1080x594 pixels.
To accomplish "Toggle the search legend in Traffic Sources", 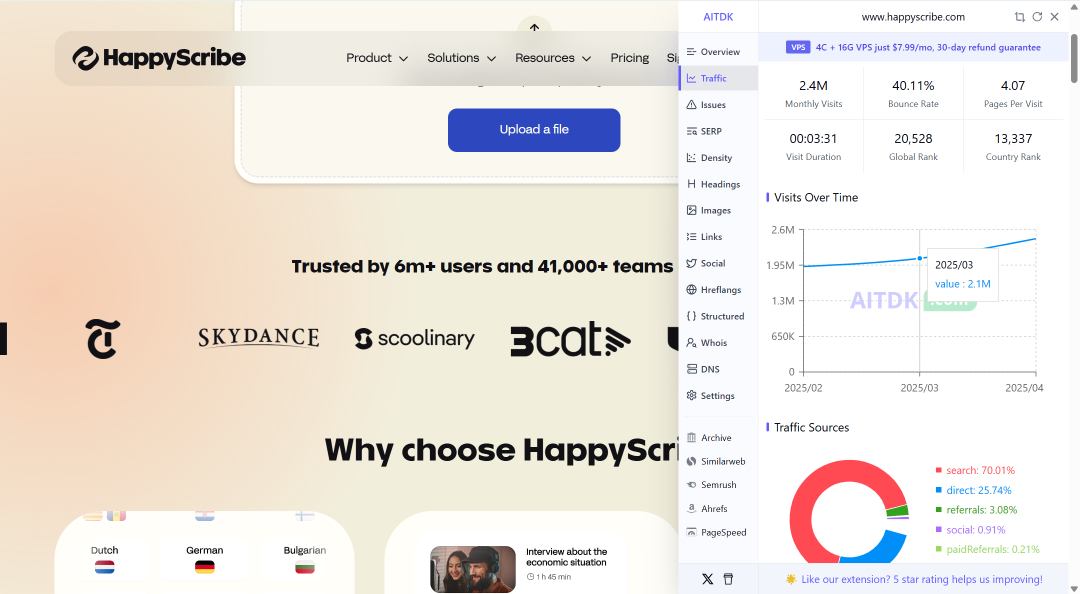I will coord(975,471).
